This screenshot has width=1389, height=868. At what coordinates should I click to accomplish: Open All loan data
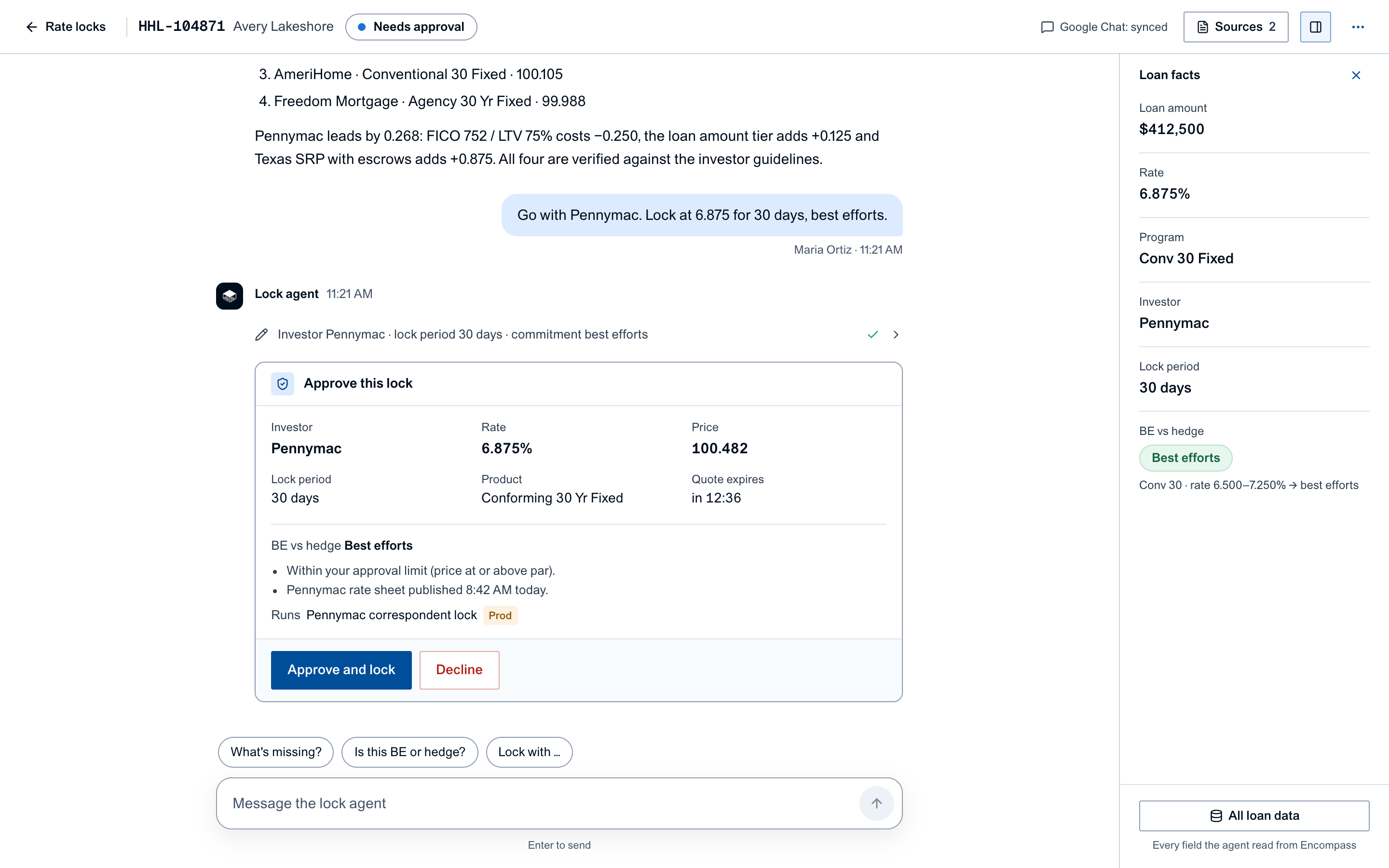pyautogui.click(x=1254, y=816)
